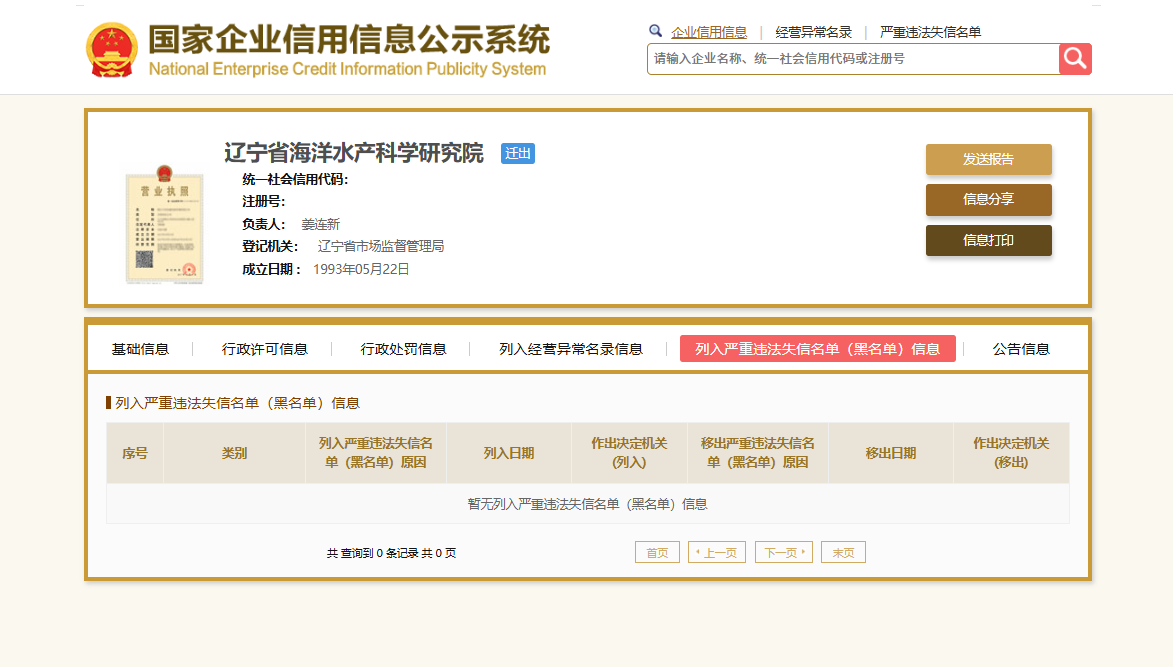Click the 统一社会信用代码 label
The image size is (1173, 667).
295,179
